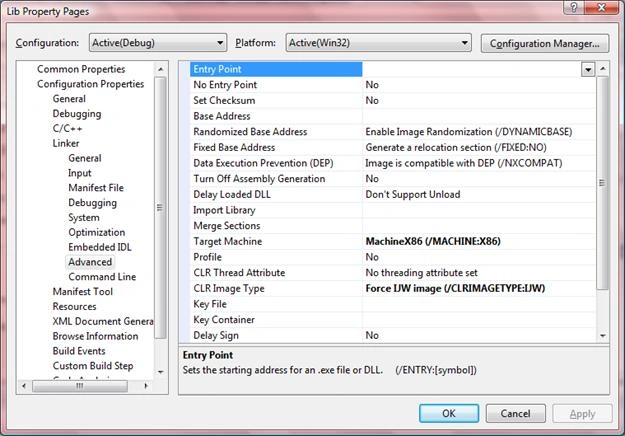Select Debugging under the Linker node

[x=92, y=202]
